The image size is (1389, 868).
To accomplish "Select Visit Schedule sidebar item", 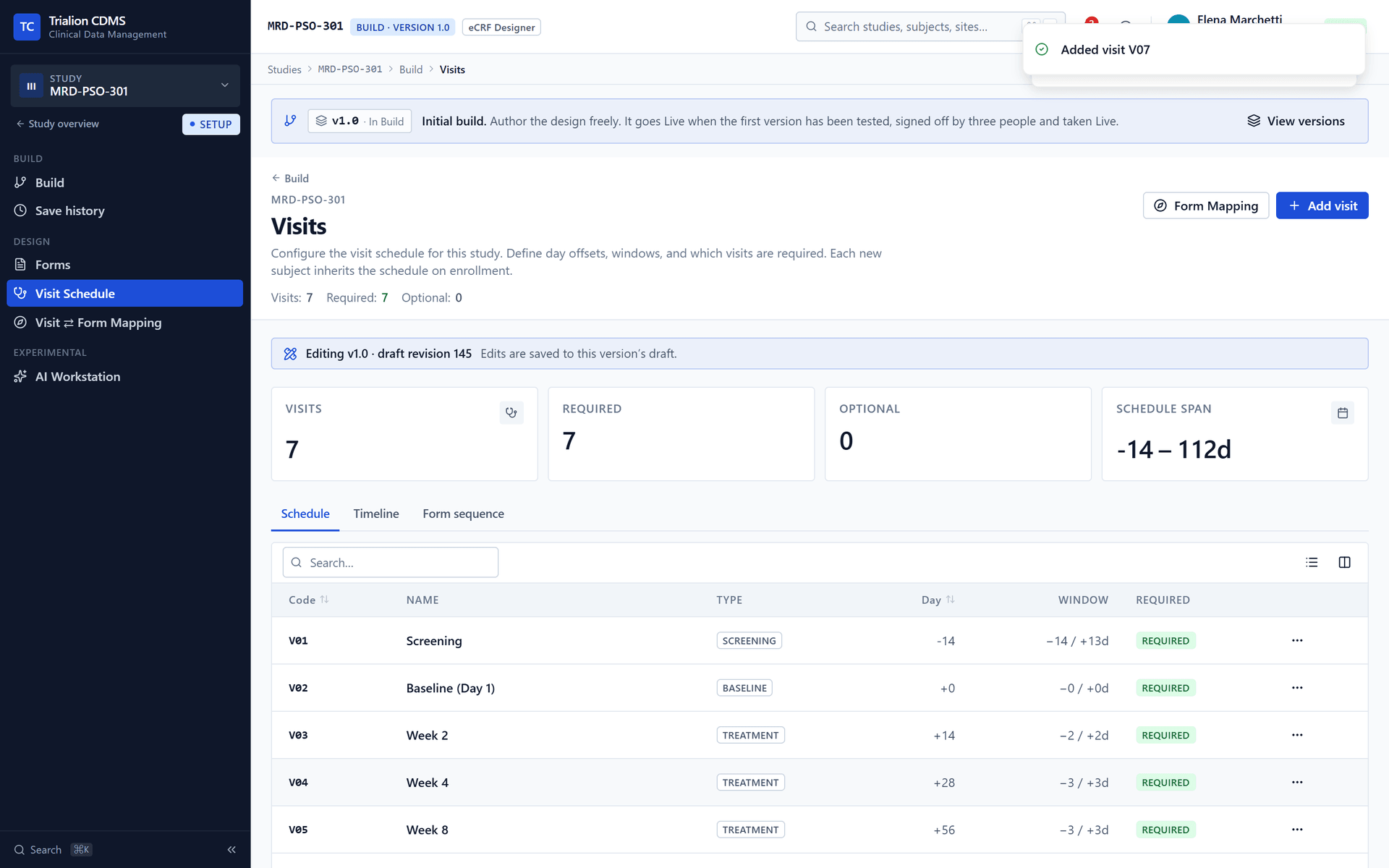I will tap(124, 293).
